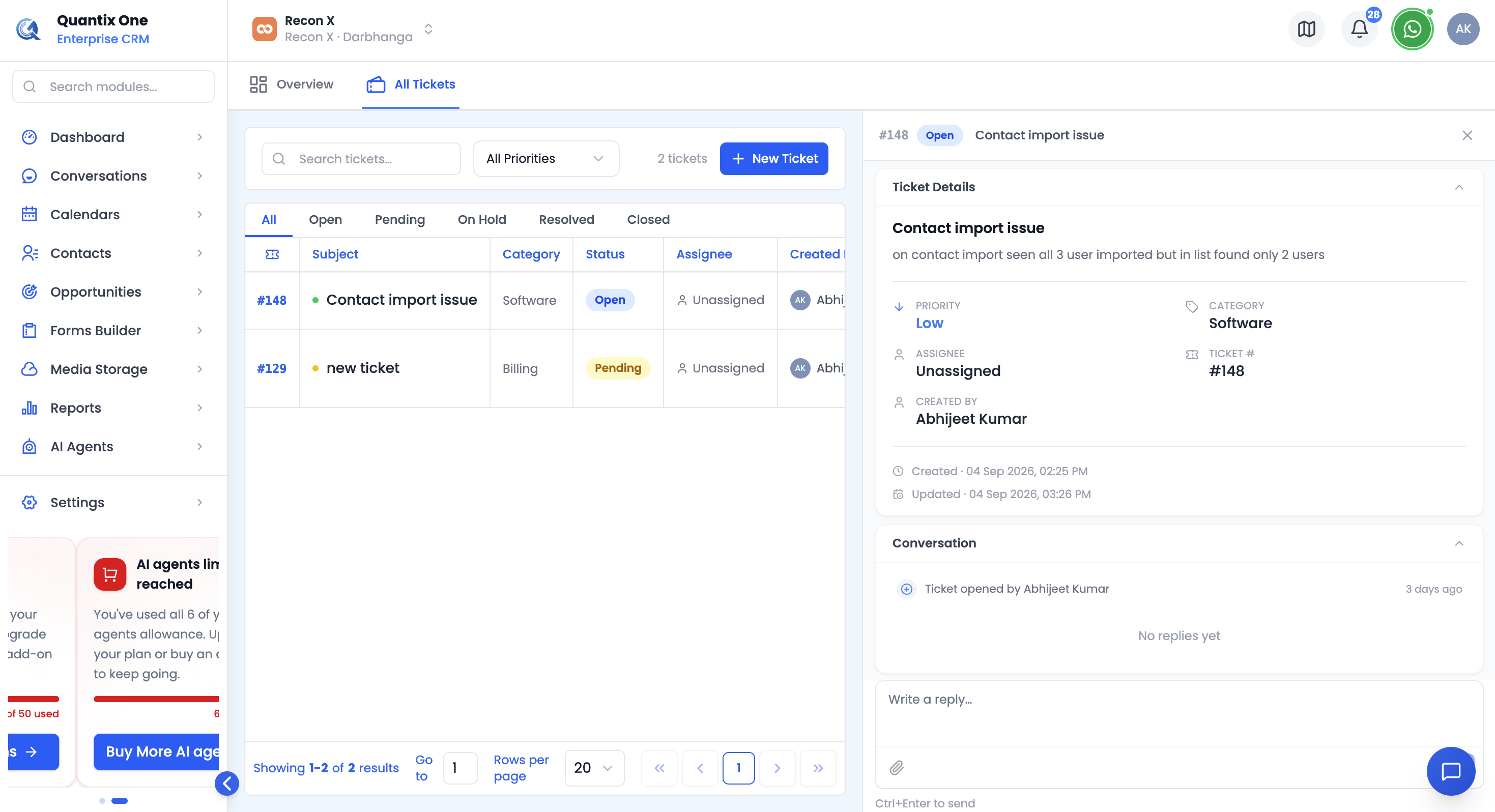
Task: Click the Dashboard sidebar icon
Action: point(29,137)
